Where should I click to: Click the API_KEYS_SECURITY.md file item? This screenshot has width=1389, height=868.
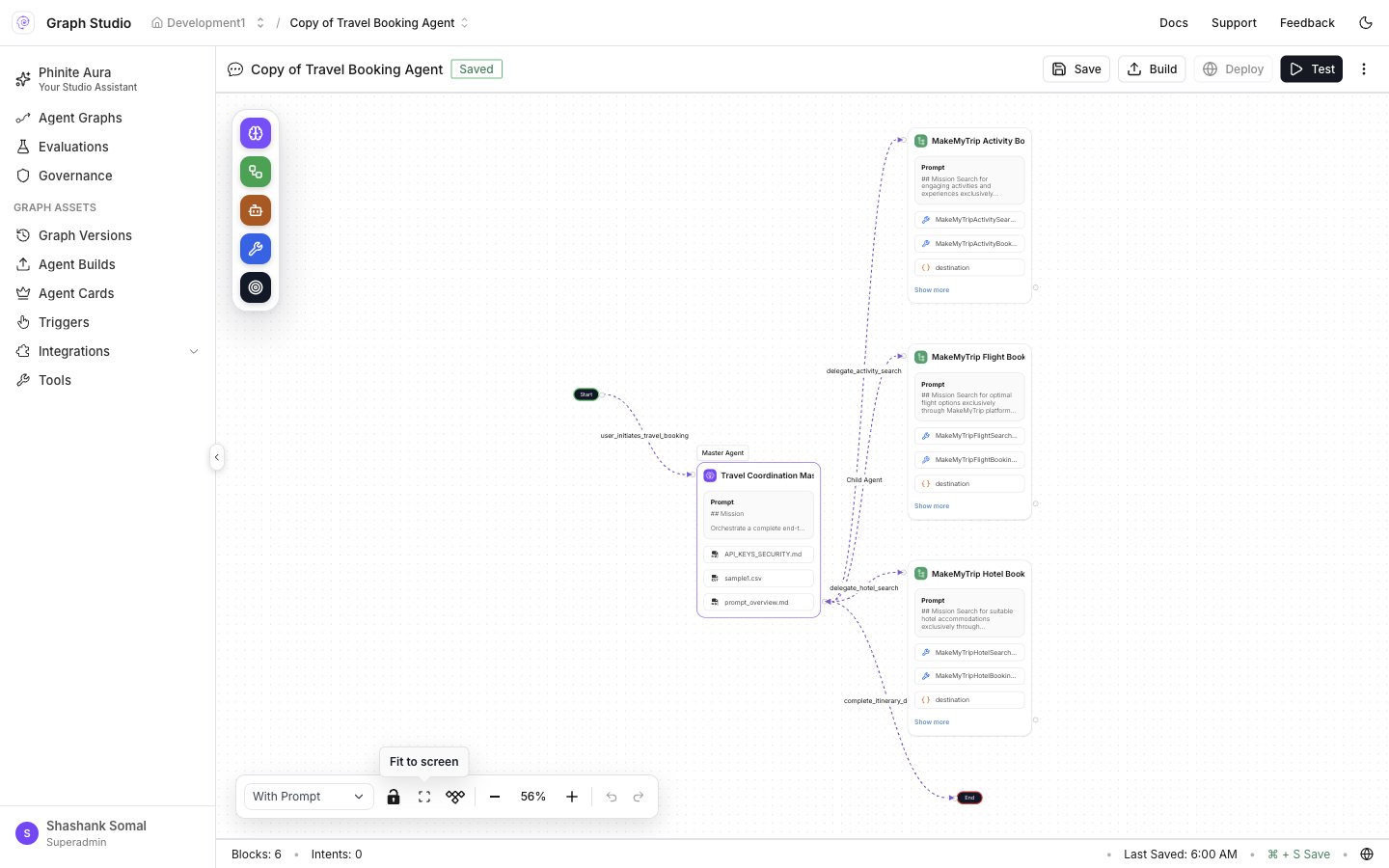tap(758, 555)
